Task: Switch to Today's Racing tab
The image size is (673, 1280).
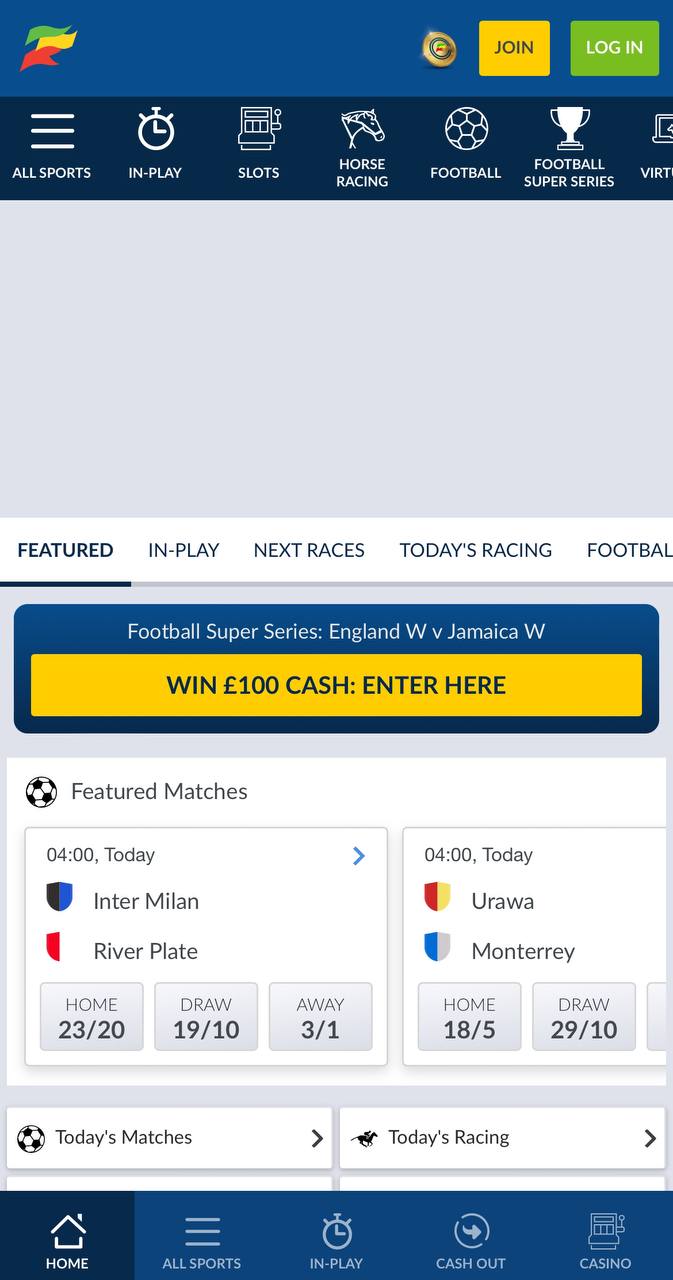Action: point(476,550)
